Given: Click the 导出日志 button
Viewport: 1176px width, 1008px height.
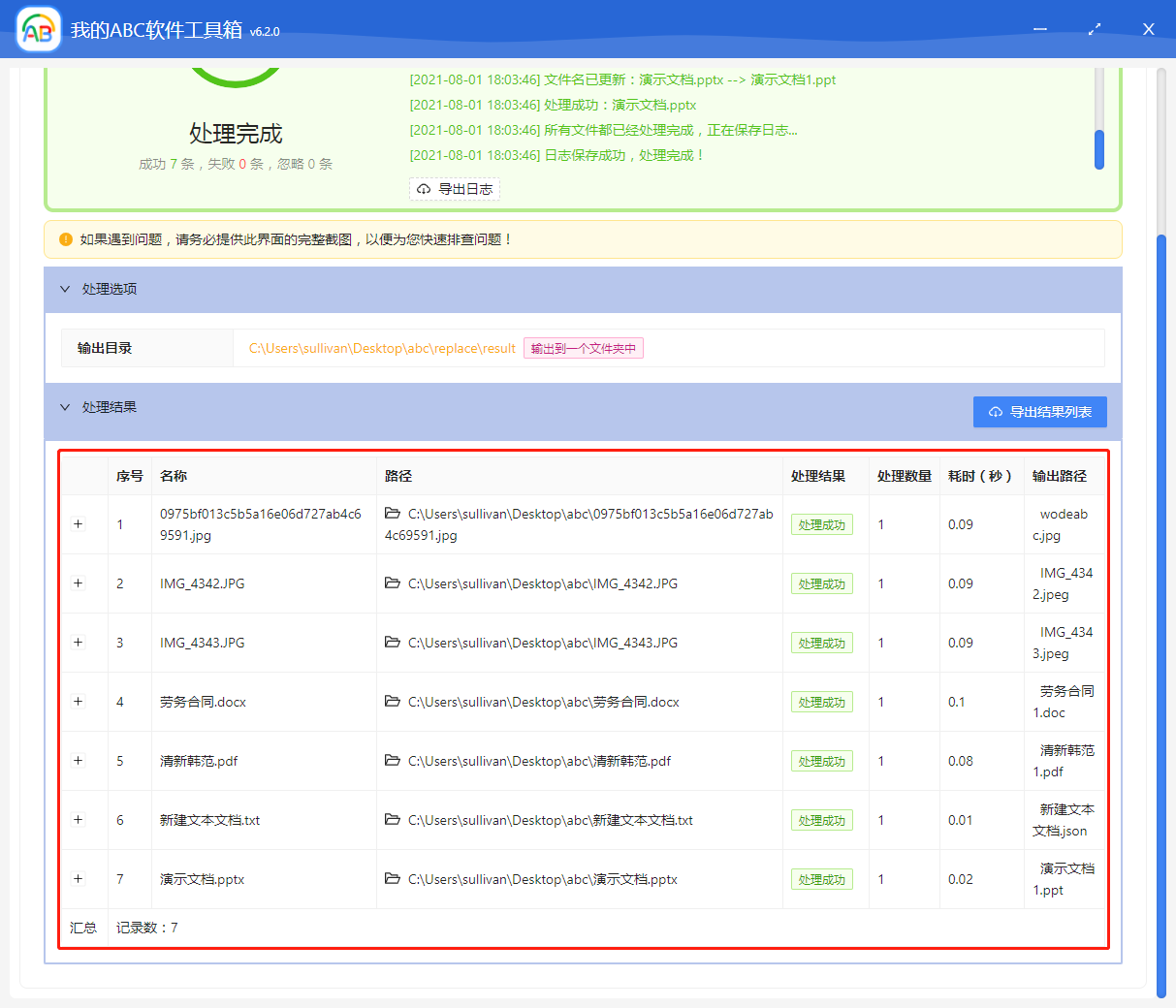Looking at the screenshot, I should coord(455,189).
